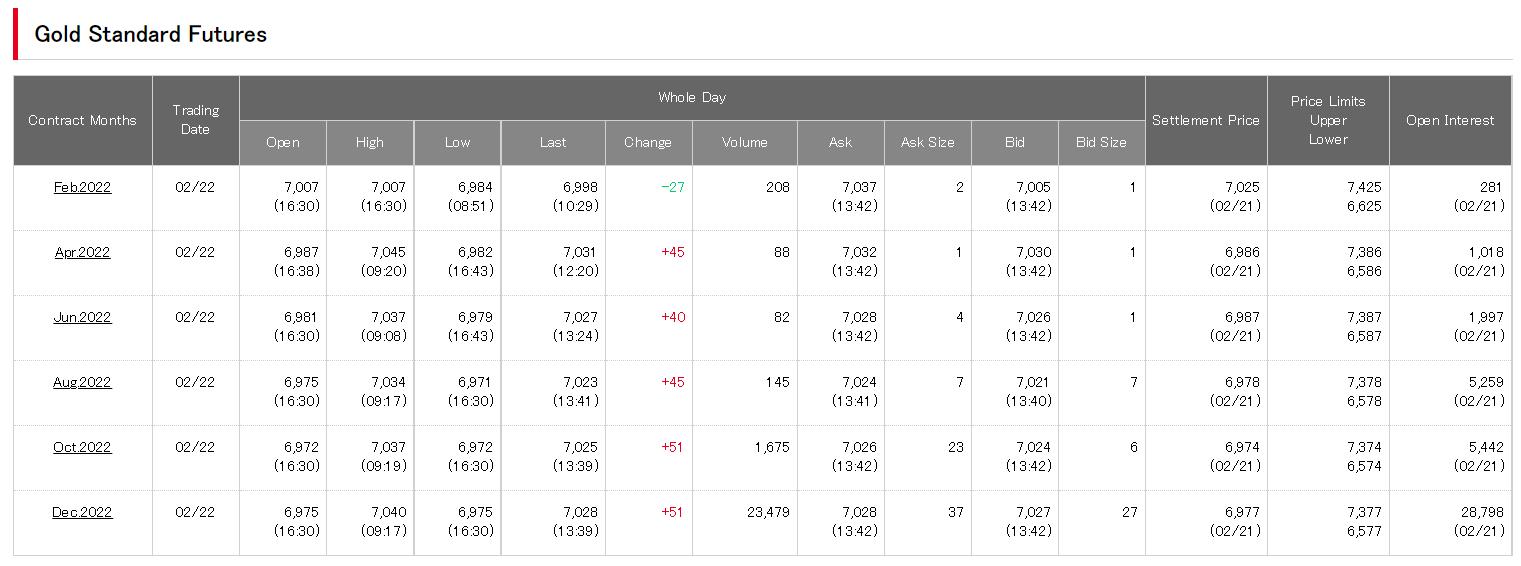This screenshot has width=1521, height=566.
Task: Click the Volume column header
Action: pyautogui.click(x=745, y=142)
